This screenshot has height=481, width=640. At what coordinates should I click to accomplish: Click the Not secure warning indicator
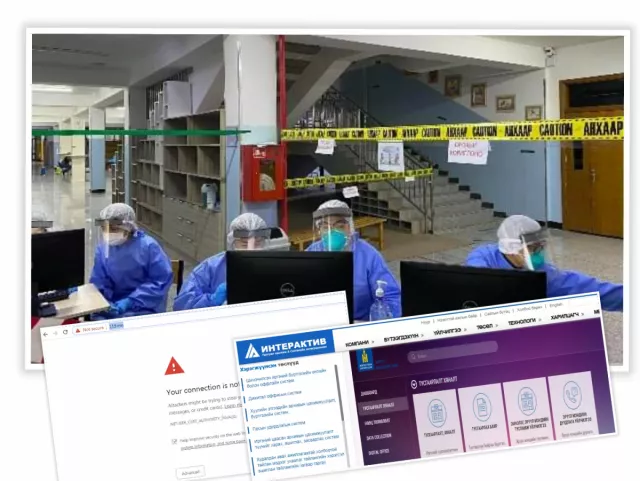[90, 329]
